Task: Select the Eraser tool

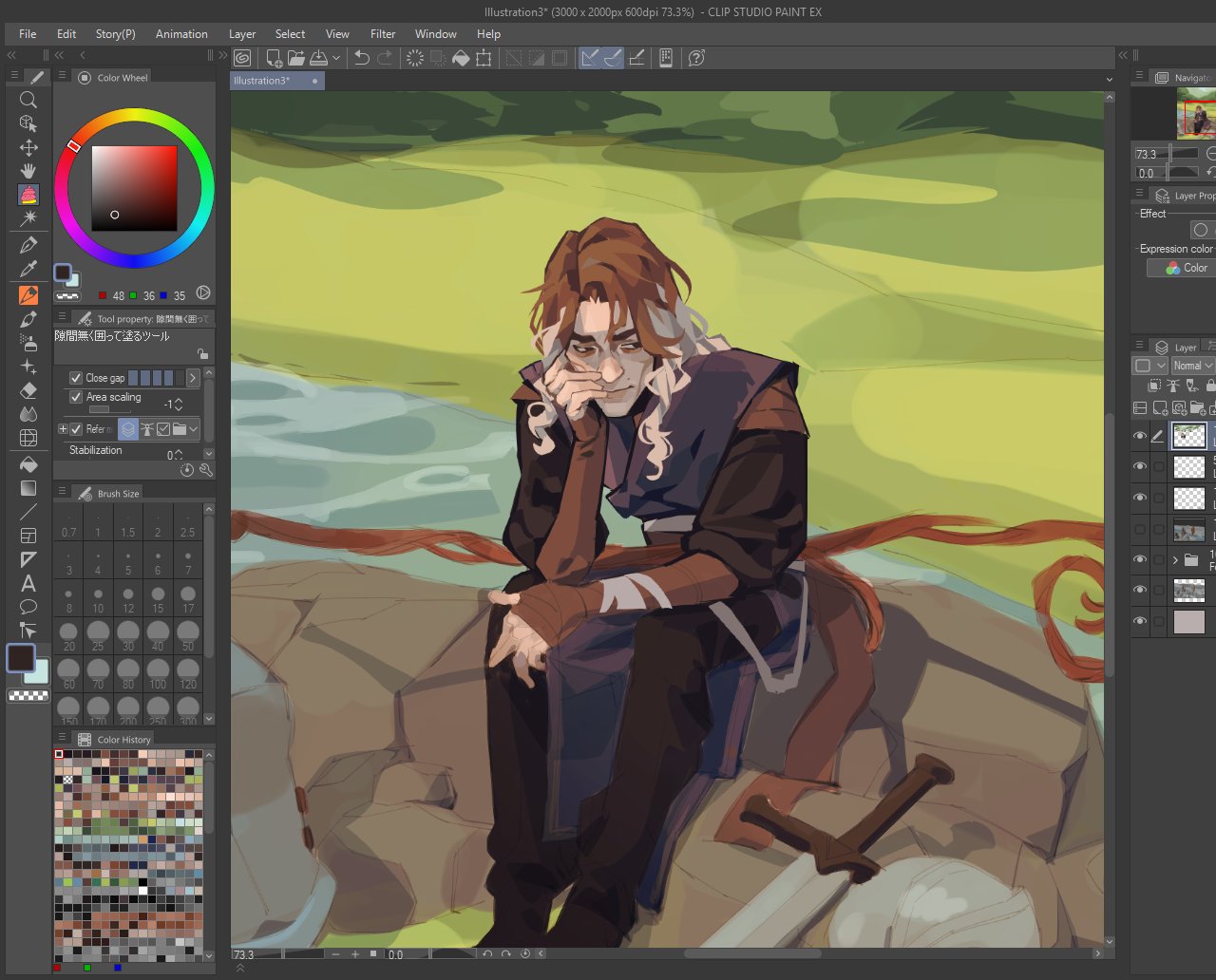Action: 28,390
